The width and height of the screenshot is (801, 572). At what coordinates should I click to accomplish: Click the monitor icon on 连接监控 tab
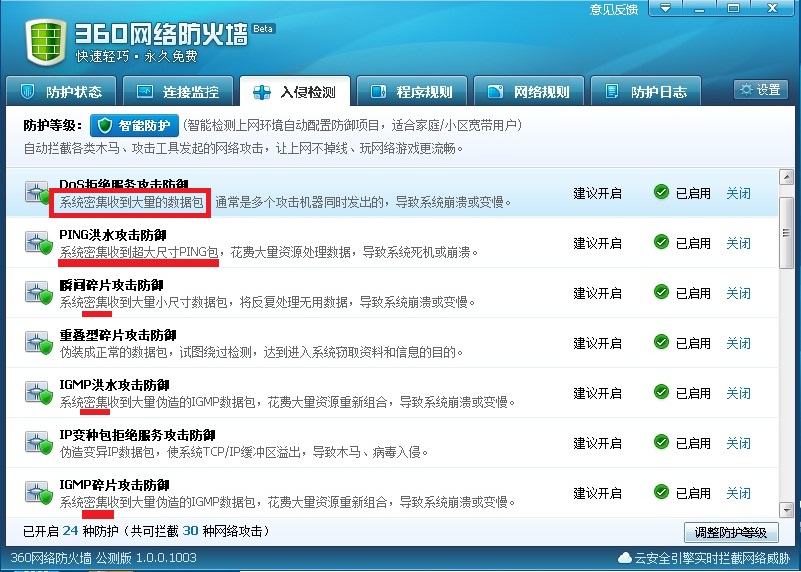145,92
